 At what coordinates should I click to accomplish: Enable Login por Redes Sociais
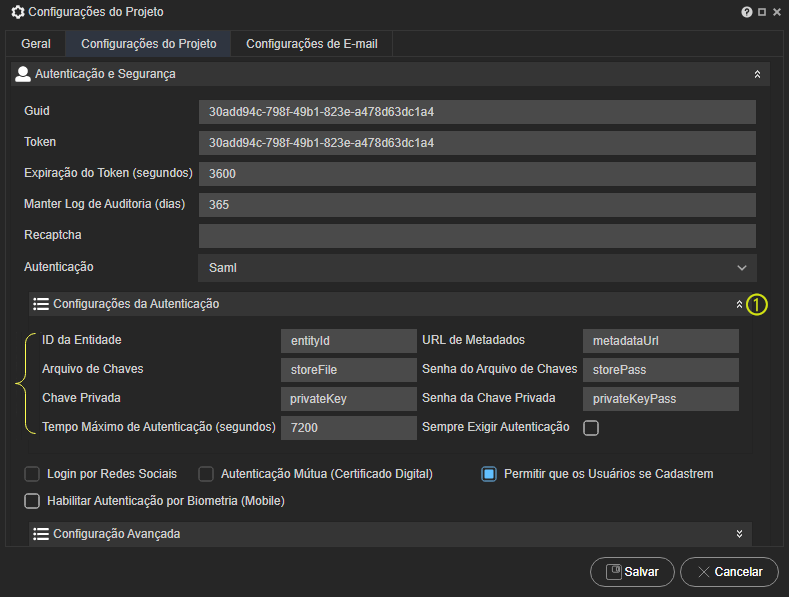coord(32,474)
